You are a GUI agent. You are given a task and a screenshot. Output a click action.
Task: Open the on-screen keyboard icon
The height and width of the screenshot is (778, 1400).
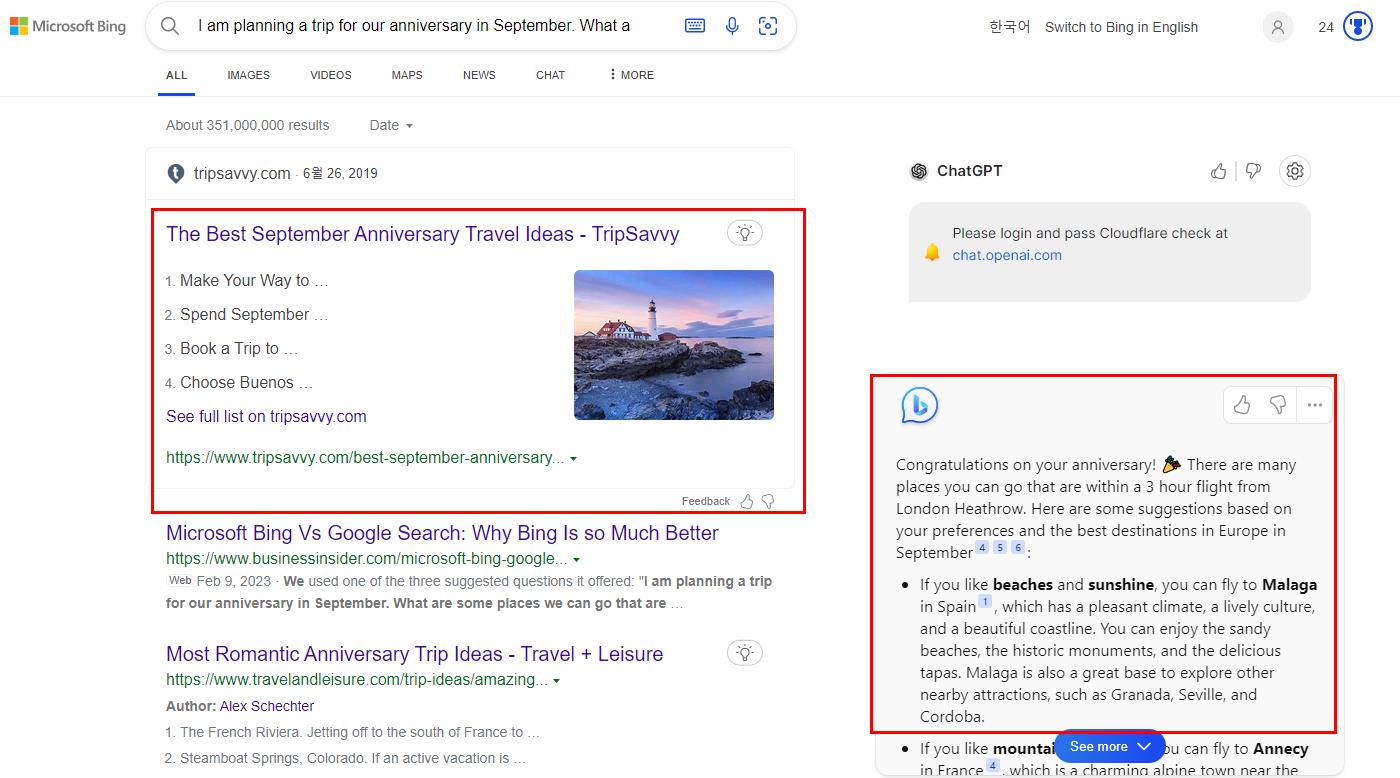pyautogui.click(x=695, y=26)
